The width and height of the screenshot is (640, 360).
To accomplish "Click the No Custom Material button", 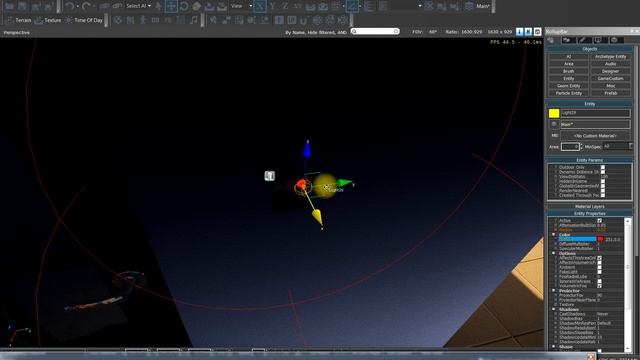I will 595,136.
